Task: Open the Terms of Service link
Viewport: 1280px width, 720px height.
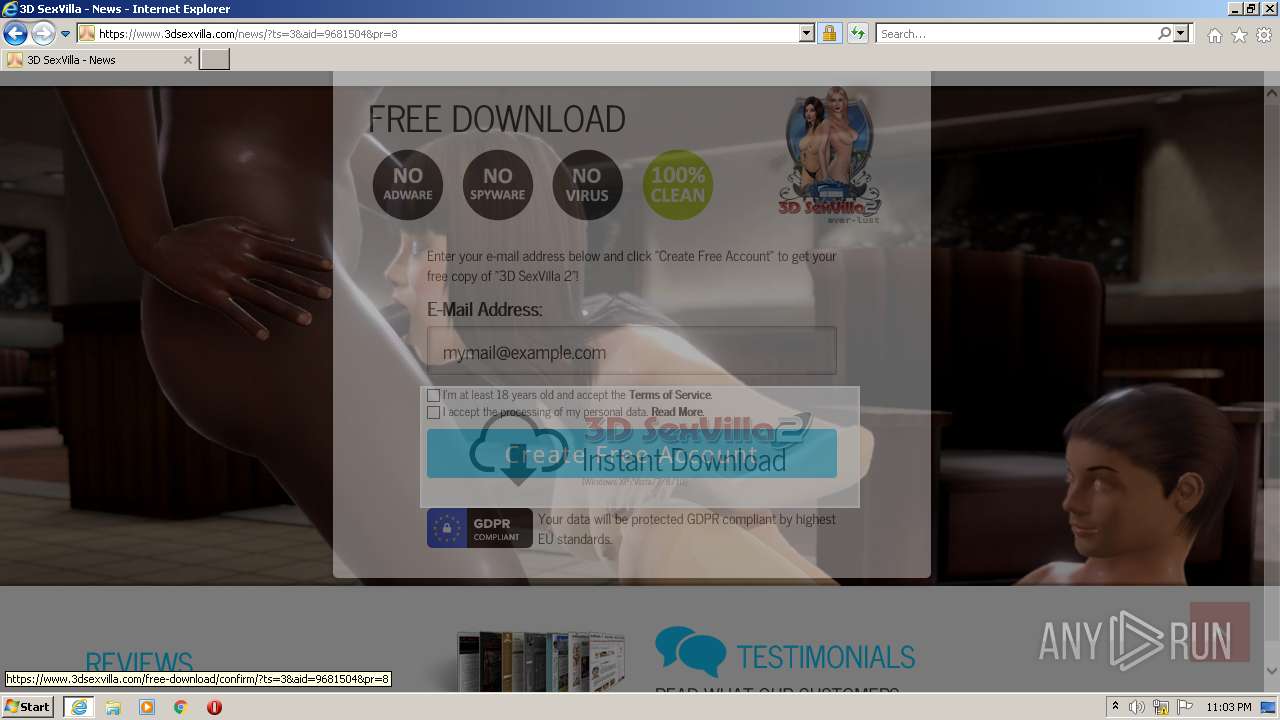Action: (669, 395)
